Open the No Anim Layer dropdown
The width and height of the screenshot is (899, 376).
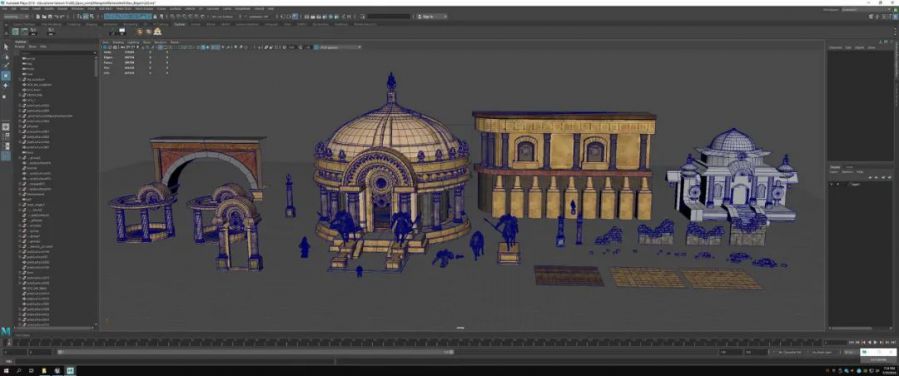[x=823, y=352]
